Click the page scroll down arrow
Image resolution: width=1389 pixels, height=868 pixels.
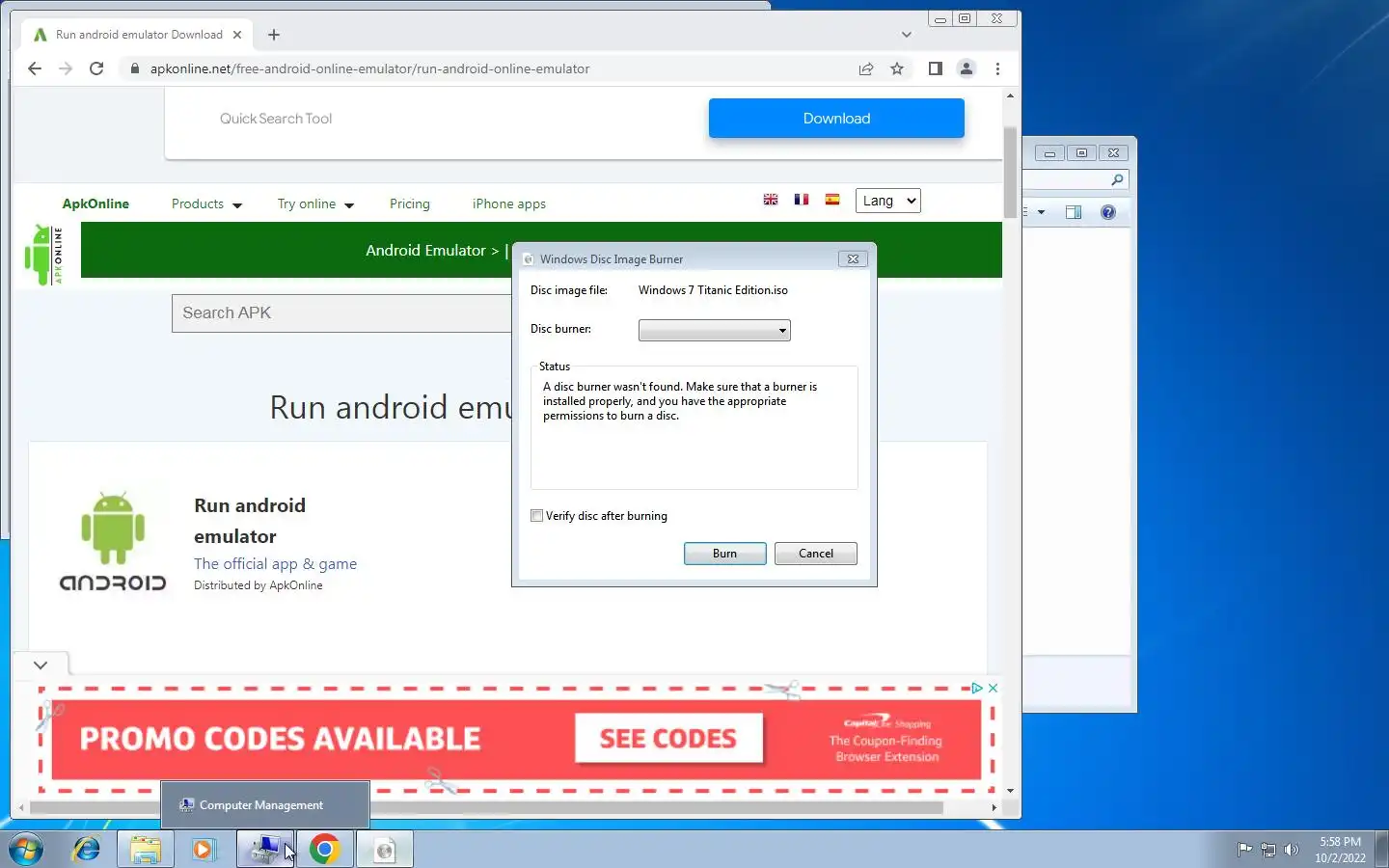point(1010,791)
